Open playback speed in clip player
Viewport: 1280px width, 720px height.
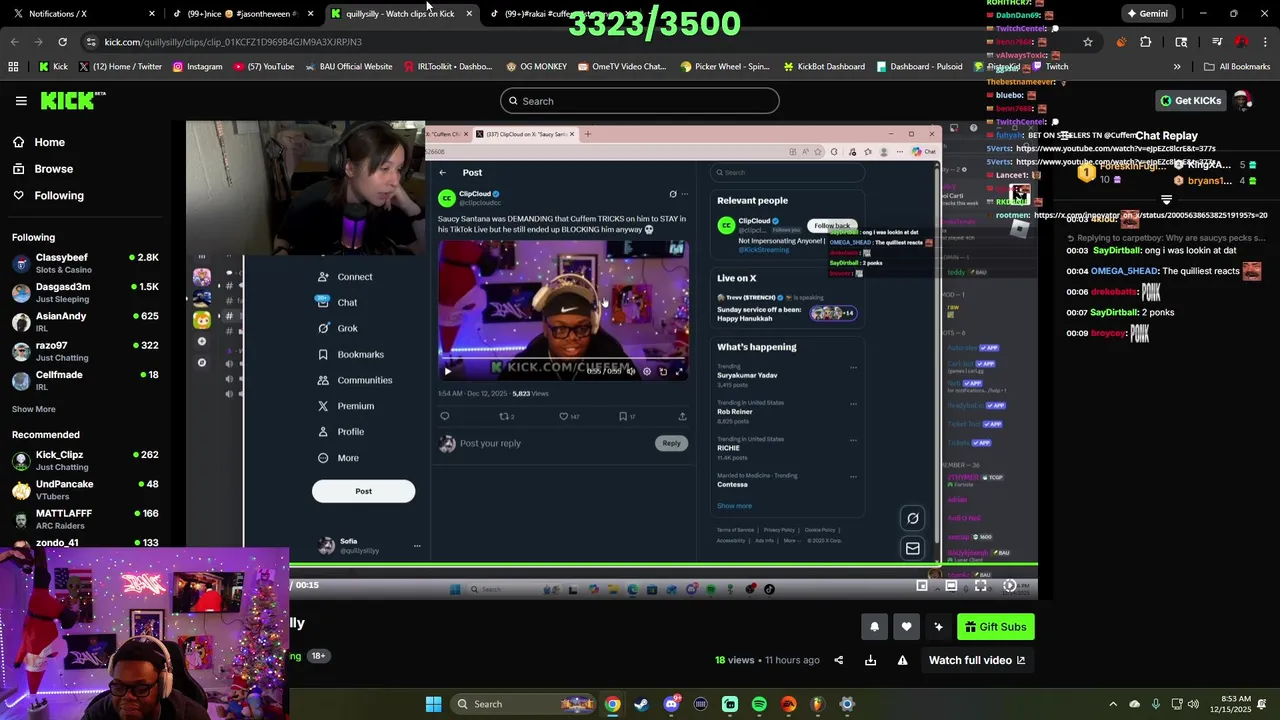click(x=1010, y=586)
